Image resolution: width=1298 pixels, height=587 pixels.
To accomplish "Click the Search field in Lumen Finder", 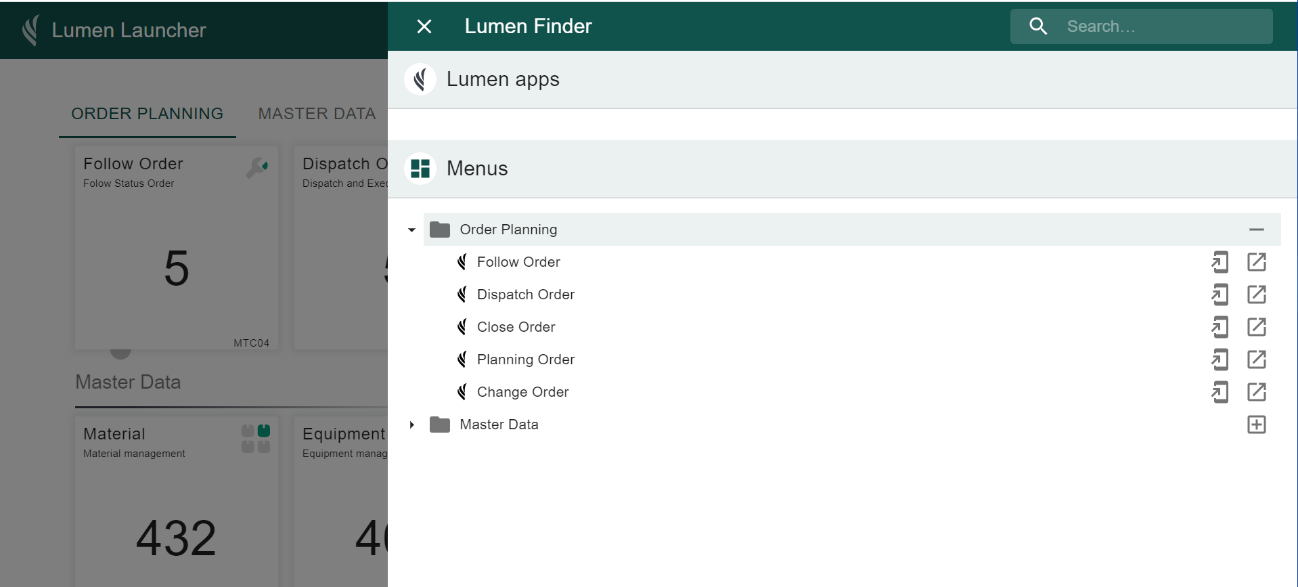I will point(1141,27).
